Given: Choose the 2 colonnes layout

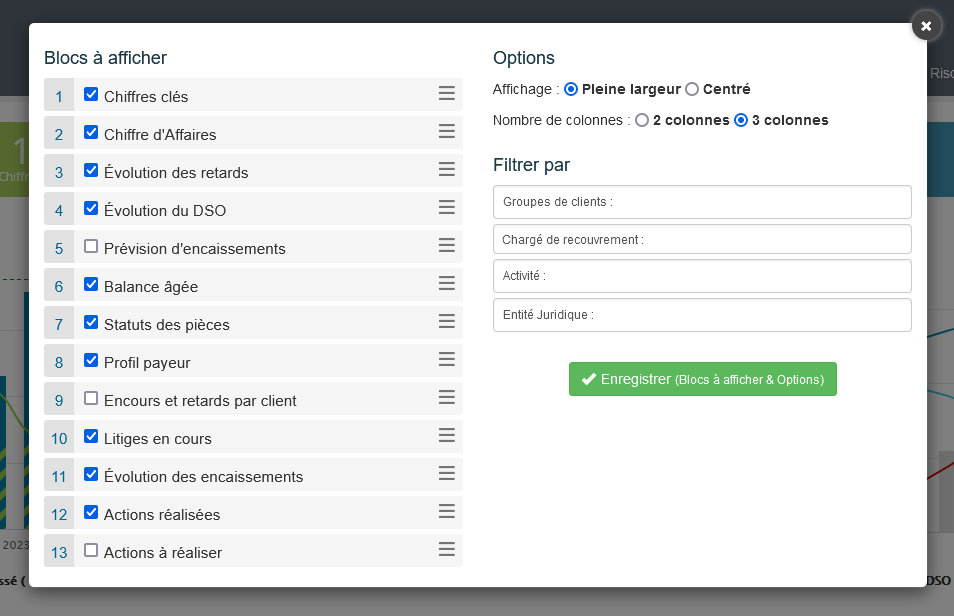Looking at the screenshot, I should [642, 120].
